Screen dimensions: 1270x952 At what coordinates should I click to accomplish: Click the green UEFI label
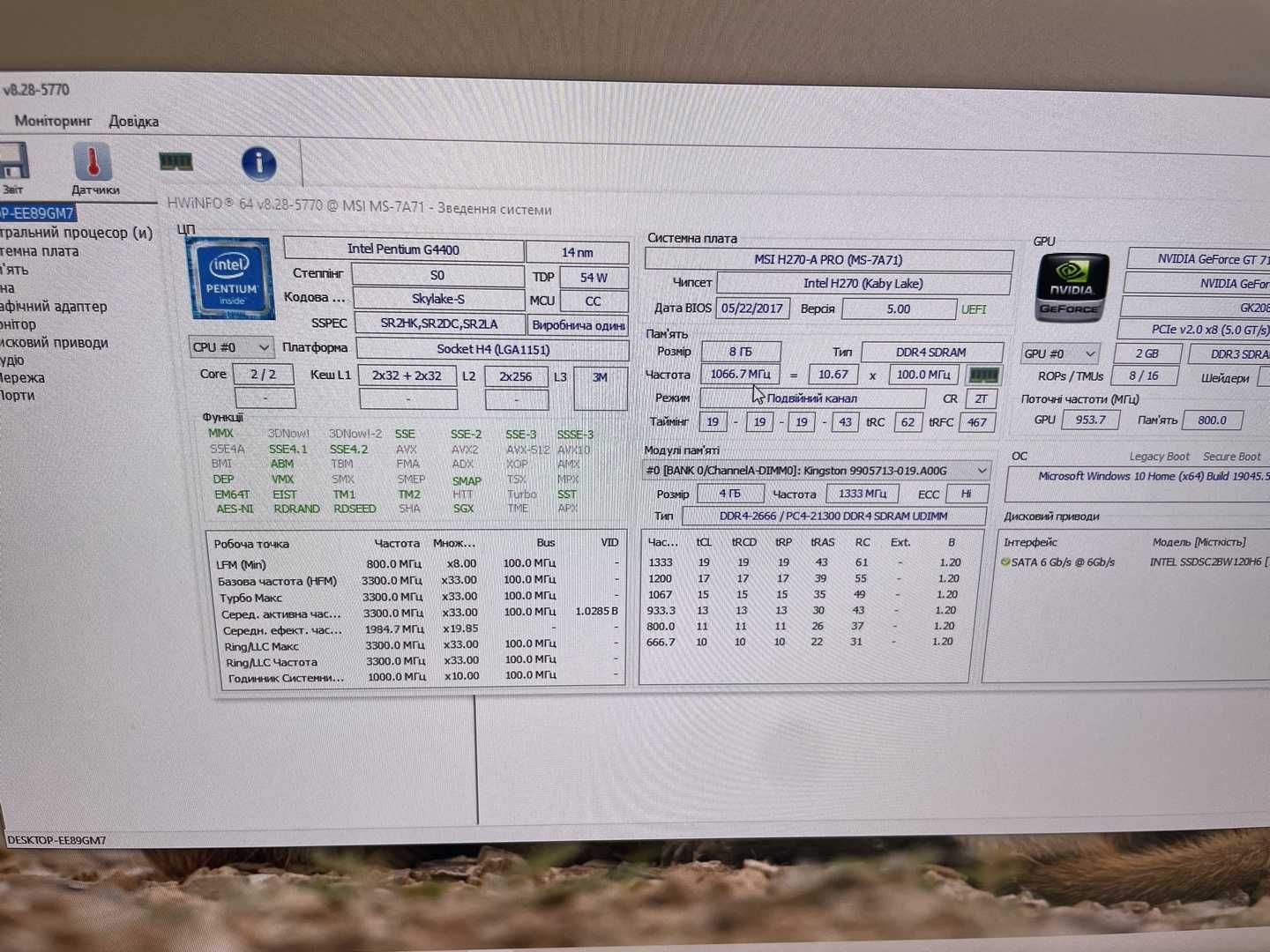(974, 309)
